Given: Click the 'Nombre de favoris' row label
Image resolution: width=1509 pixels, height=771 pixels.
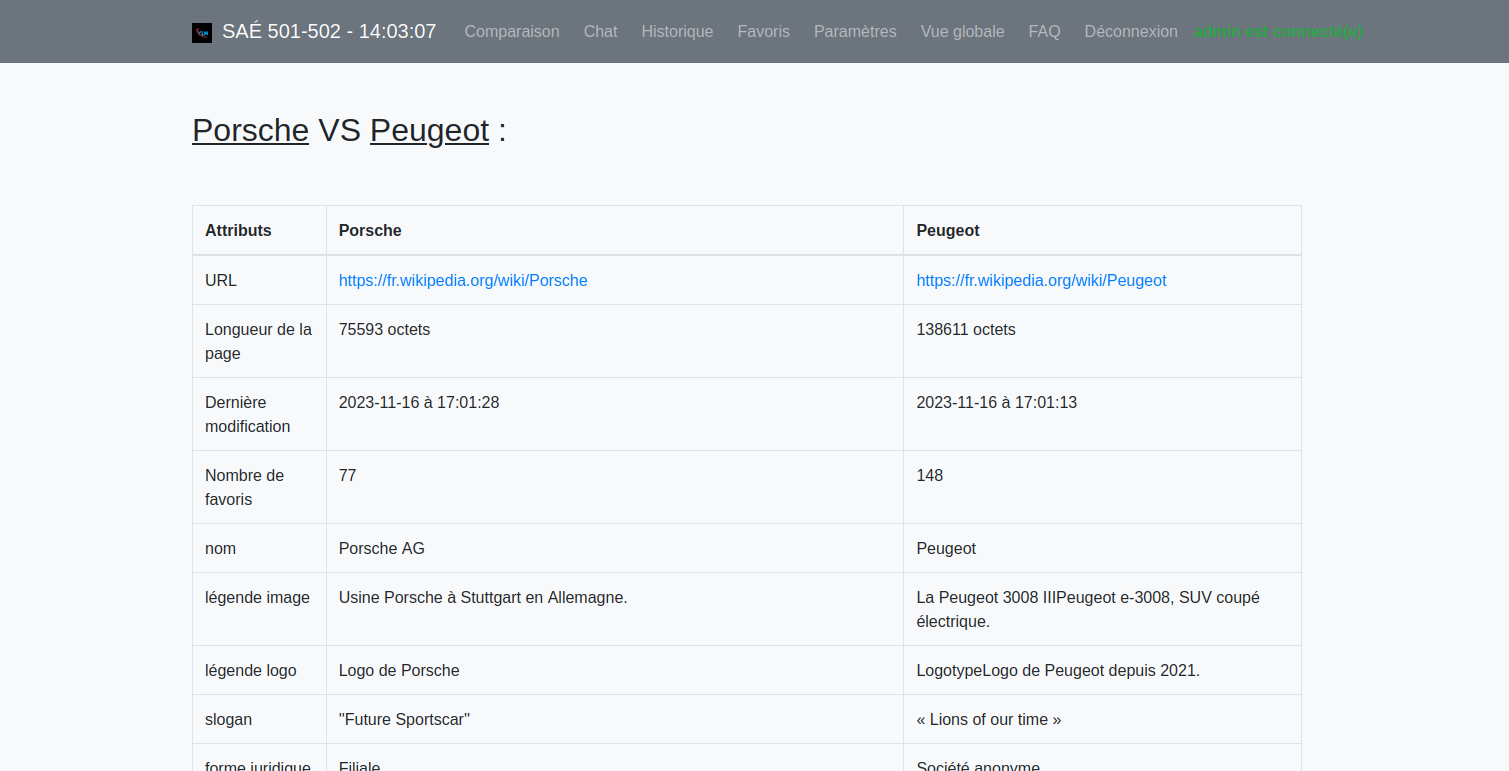Looking at the screenshot, I should (245, 487).
